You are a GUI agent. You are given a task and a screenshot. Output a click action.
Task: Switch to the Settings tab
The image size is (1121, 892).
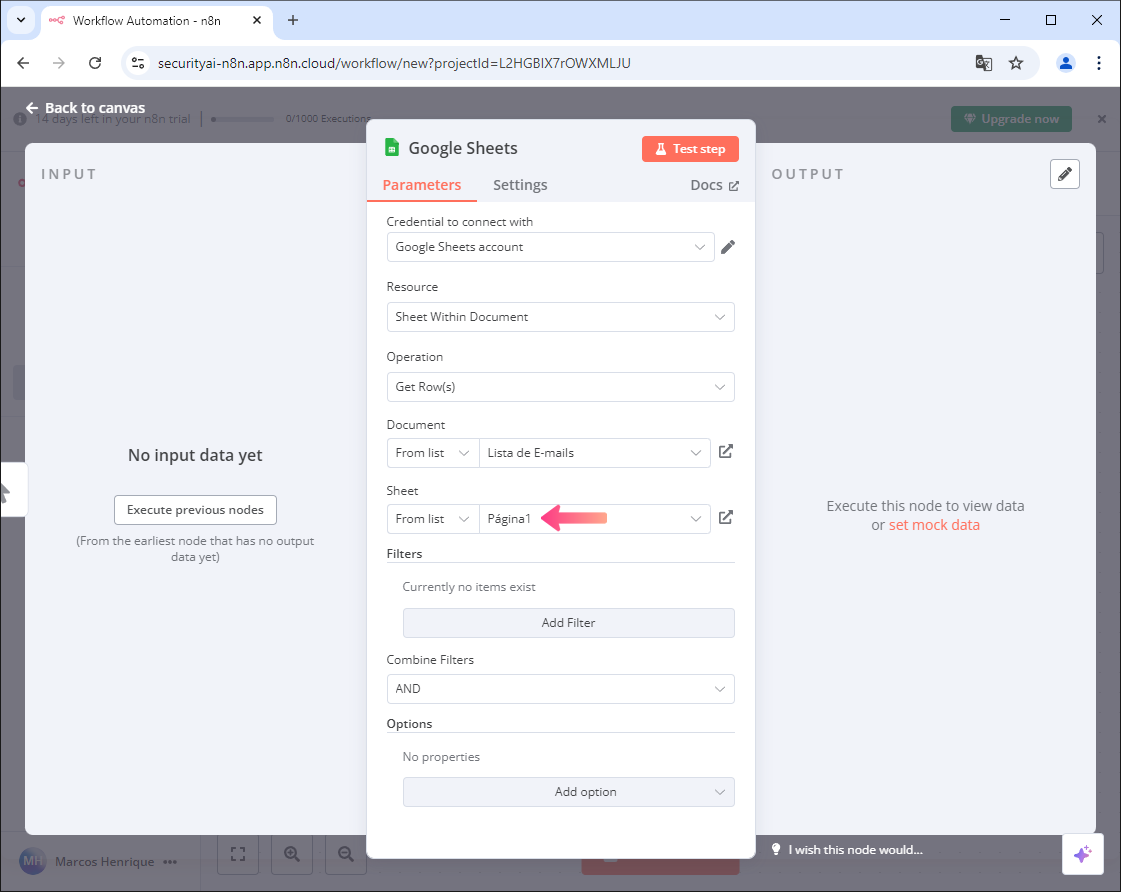[520, 185]
